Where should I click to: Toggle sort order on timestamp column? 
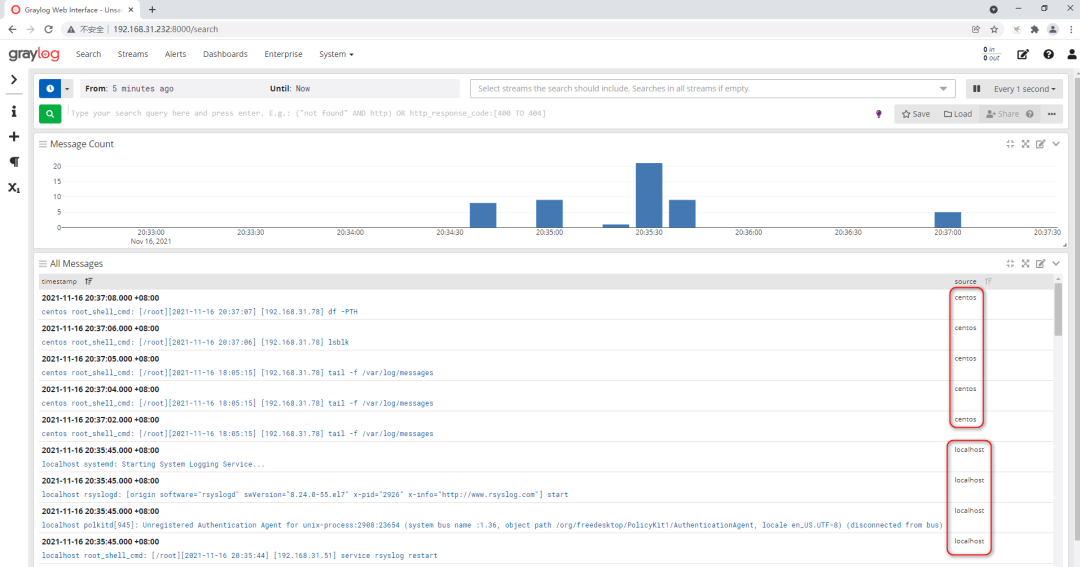(89, 282)
